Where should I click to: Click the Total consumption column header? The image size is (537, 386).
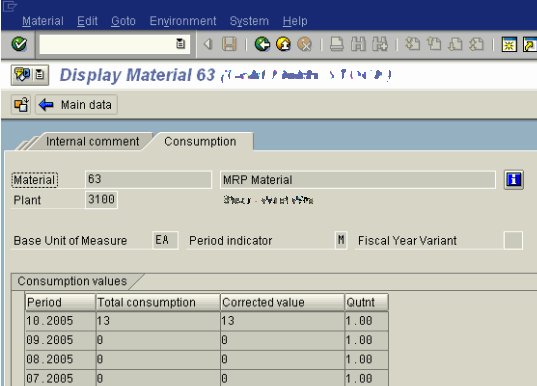(158, 302)
